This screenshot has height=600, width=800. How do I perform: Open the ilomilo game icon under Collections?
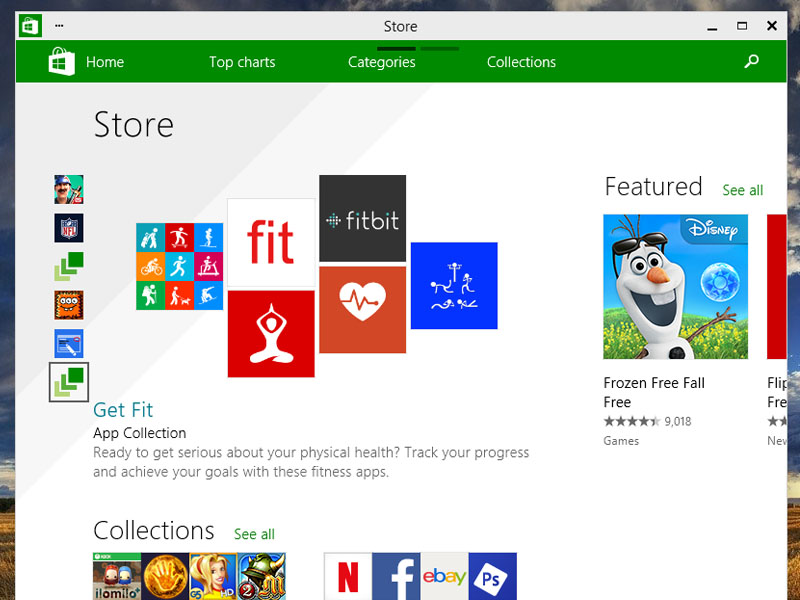tap(117, 576)
